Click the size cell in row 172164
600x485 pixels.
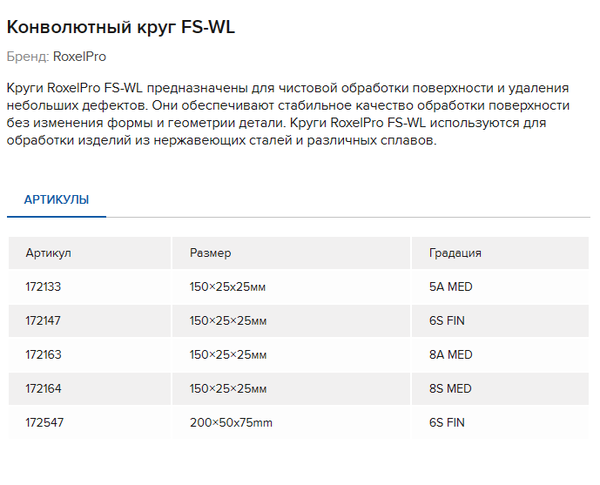(228, 389)
